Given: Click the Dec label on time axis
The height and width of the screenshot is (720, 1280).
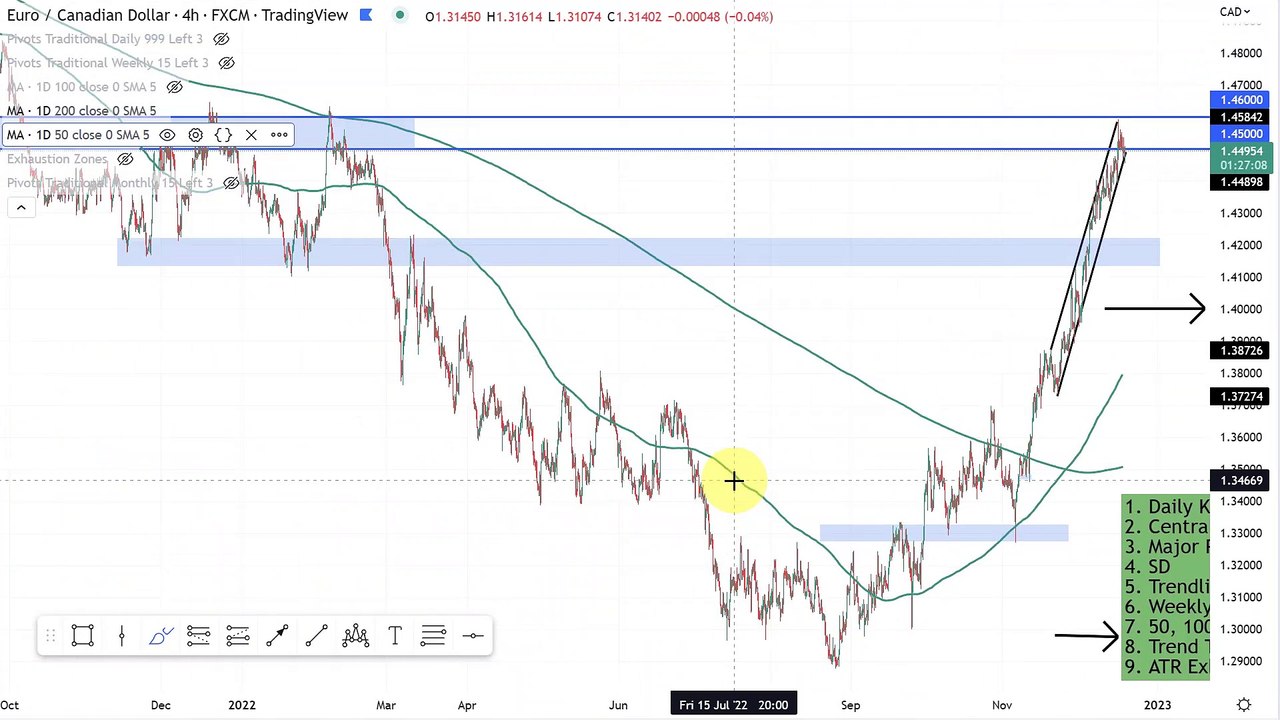Looking at the screenshot, I should [161, 705].
